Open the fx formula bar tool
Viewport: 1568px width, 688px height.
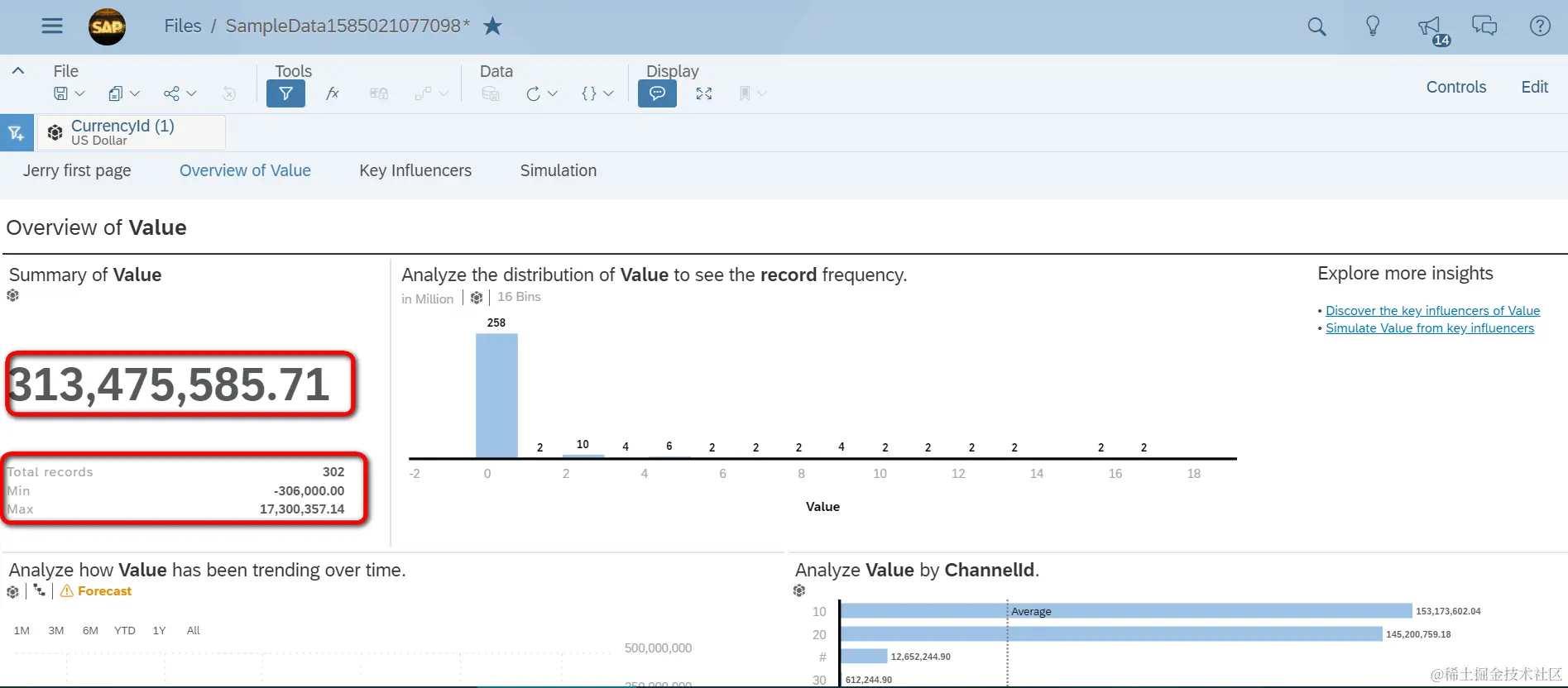[332, 93]
